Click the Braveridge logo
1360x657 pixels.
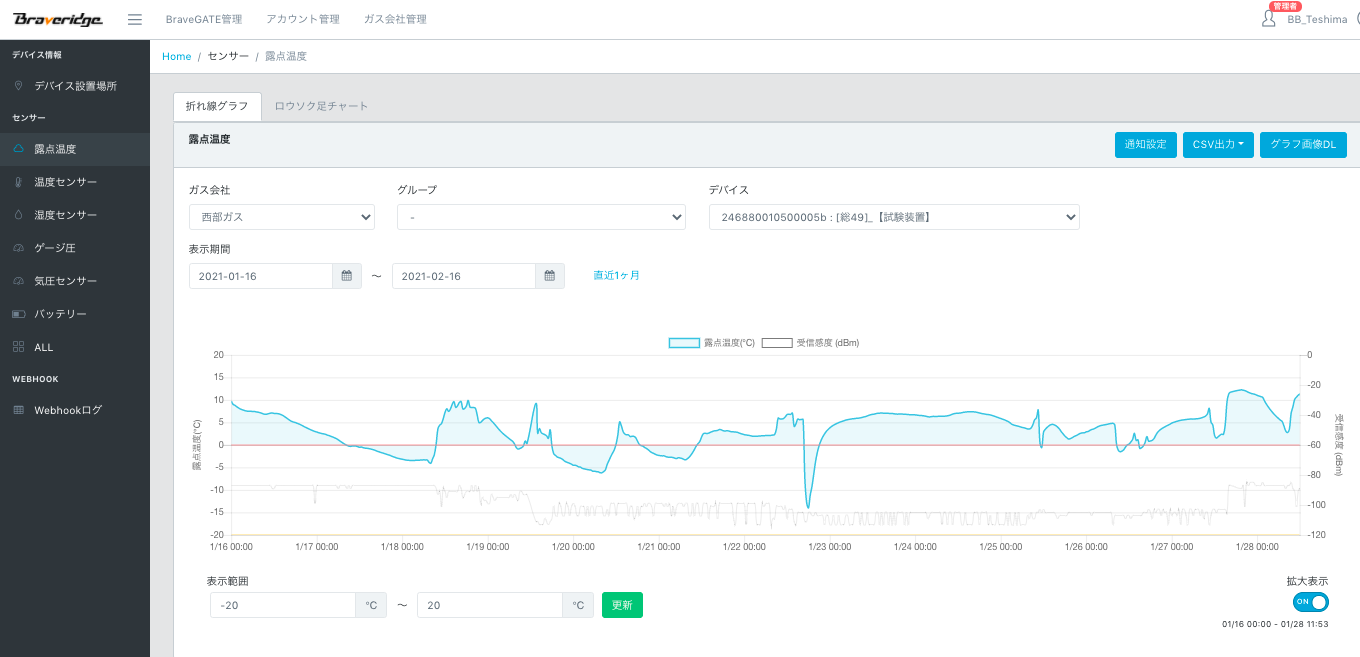click(58, 19)
